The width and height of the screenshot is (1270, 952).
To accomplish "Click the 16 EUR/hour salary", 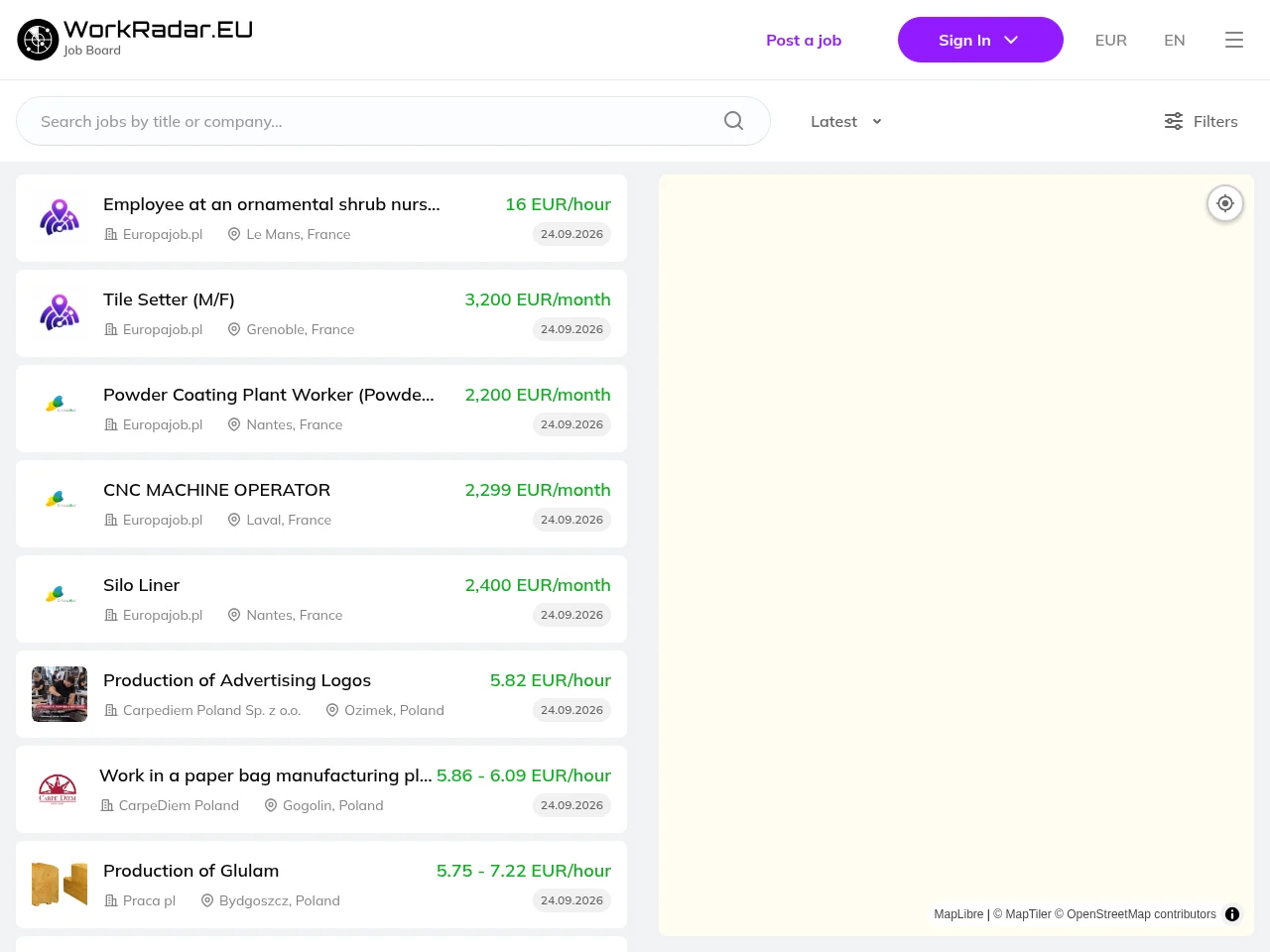I will coord(558,204).
